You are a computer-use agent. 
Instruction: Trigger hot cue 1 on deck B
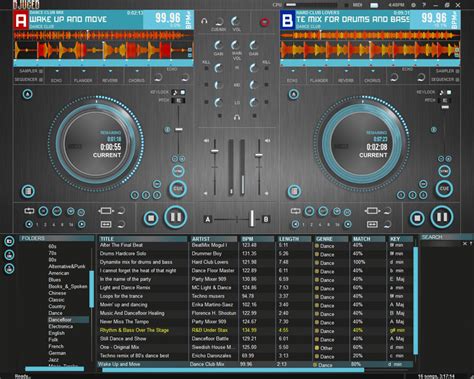401,195
